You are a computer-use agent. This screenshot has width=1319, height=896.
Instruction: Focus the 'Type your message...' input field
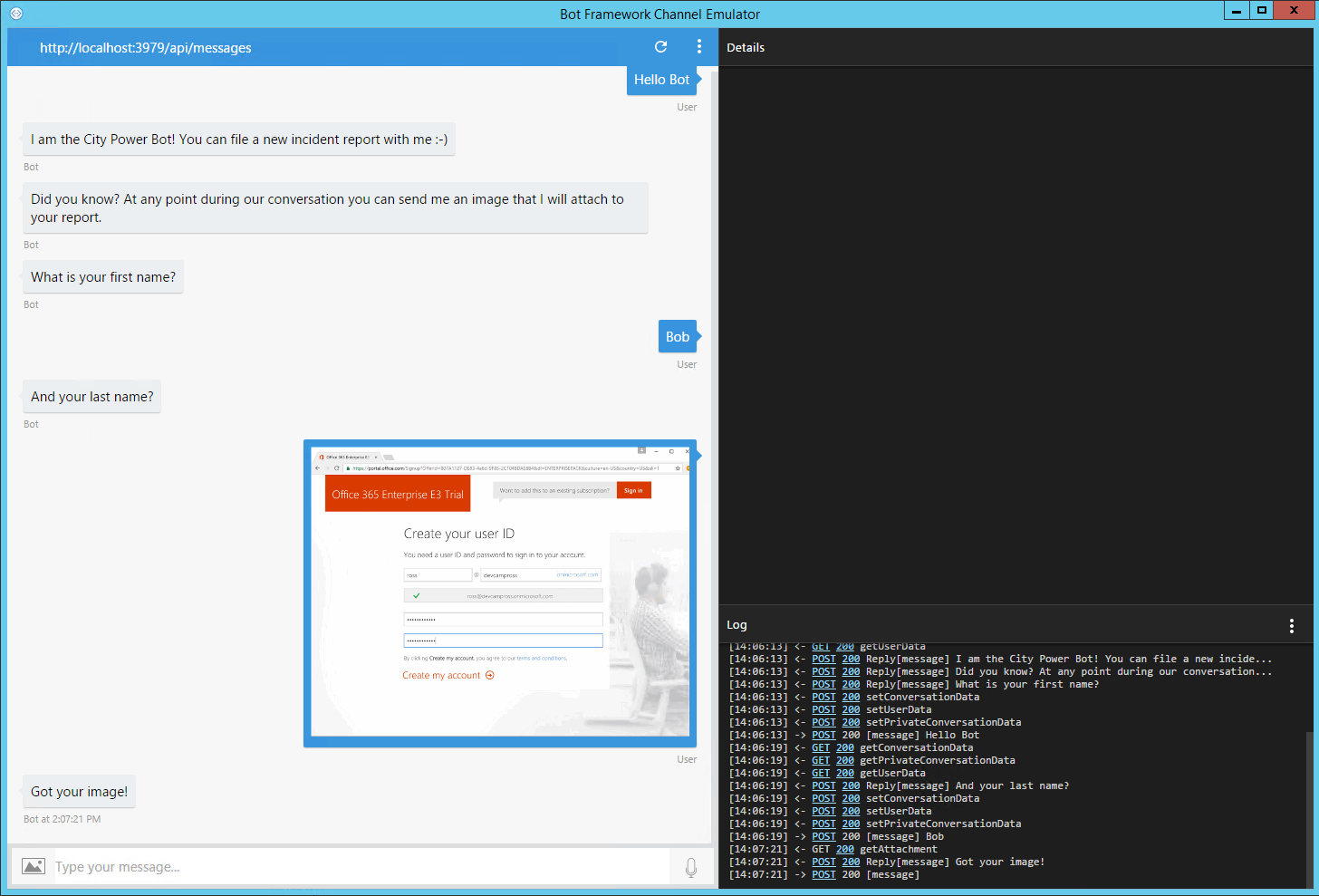tap(361, 867)
